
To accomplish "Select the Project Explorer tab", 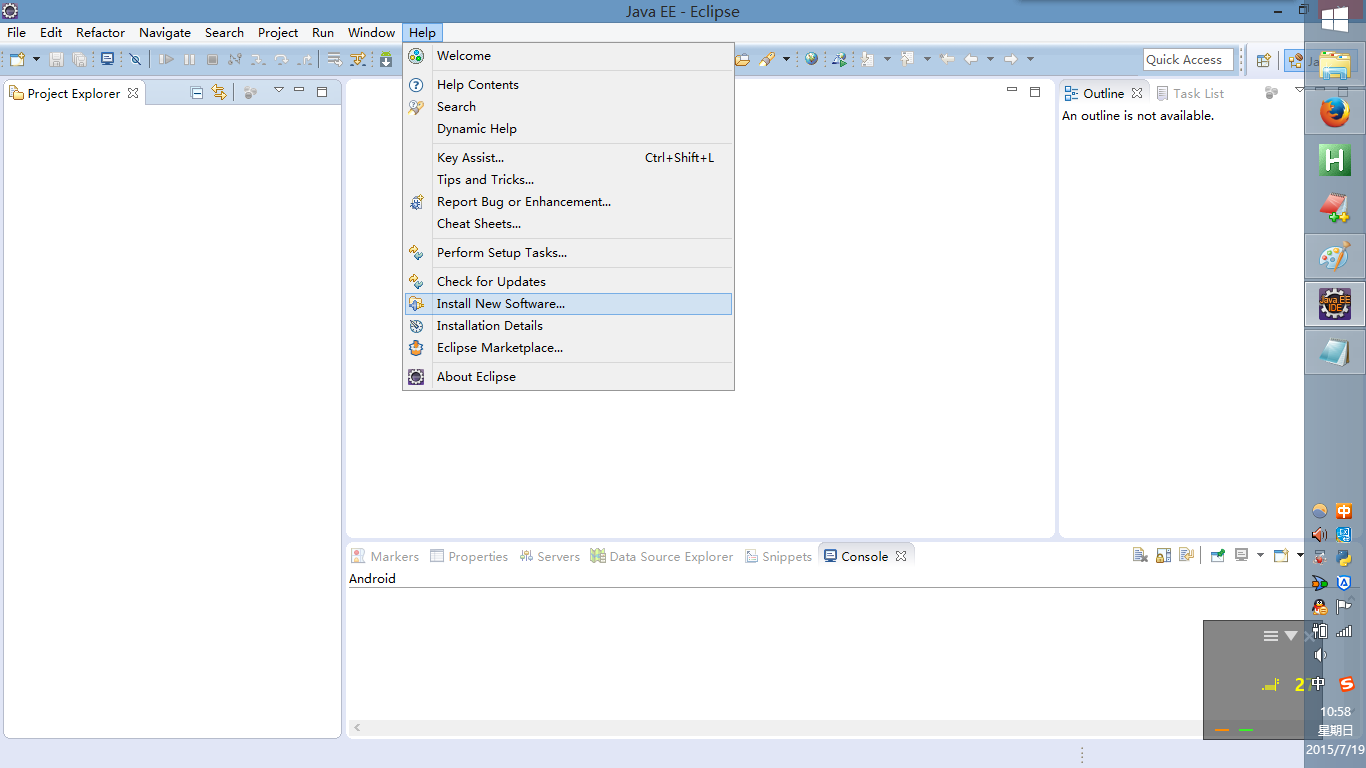I will point(73,93).
